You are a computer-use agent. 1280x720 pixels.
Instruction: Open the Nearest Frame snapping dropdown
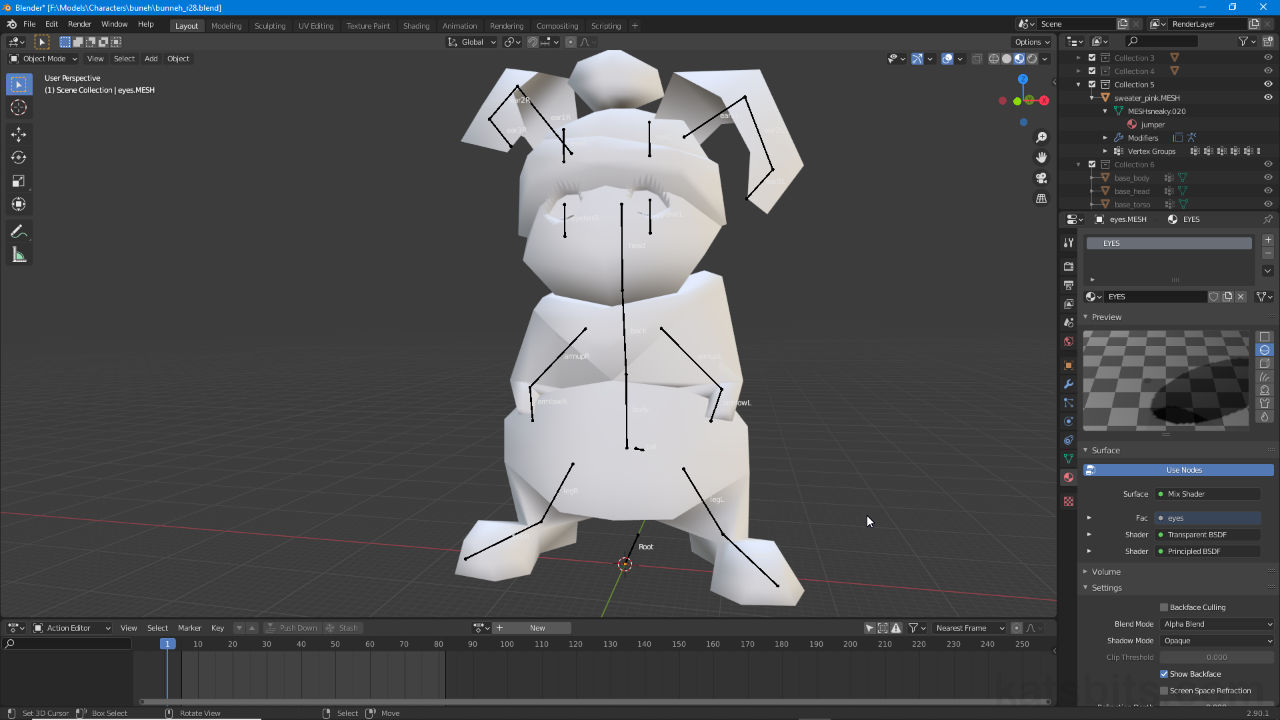(970, 628)
